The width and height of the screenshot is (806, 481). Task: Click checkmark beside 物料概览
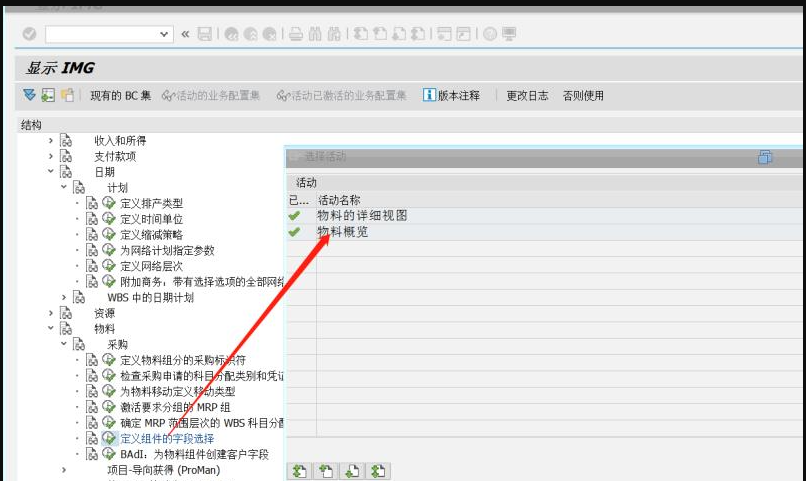click(x=295, y=232)
